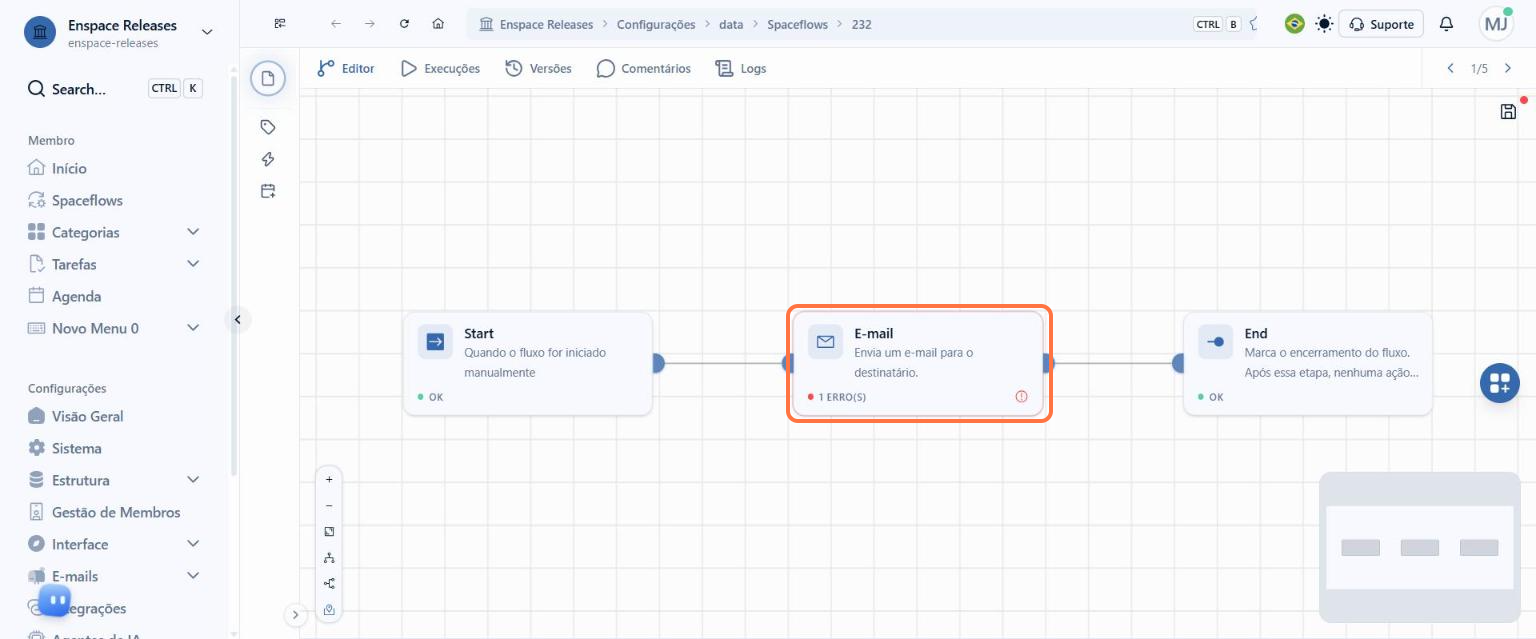Image resolution: width=1536 pixels, height=639 pixels.
Task: Click the document icon in the side rail
Action: (268, 78)
